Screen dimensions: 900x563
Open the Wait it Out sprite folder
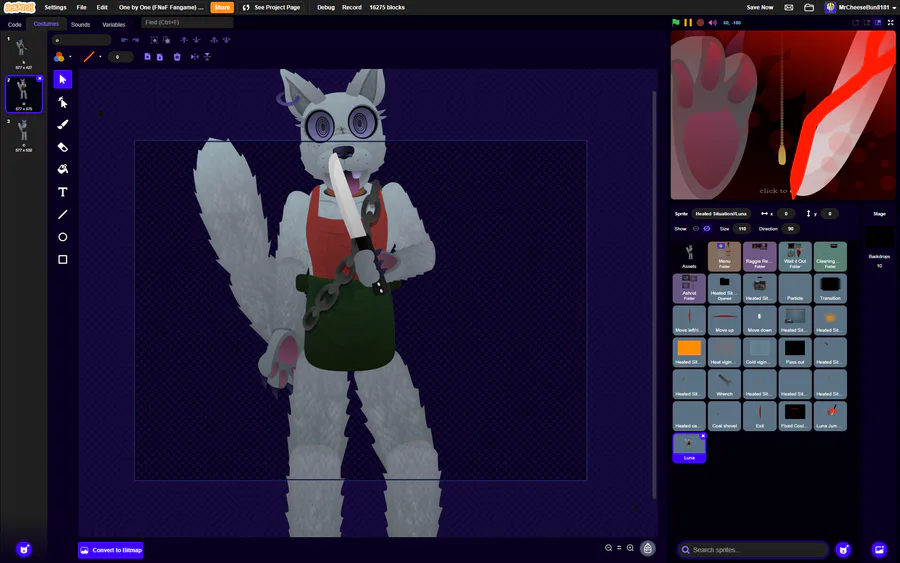795,256
